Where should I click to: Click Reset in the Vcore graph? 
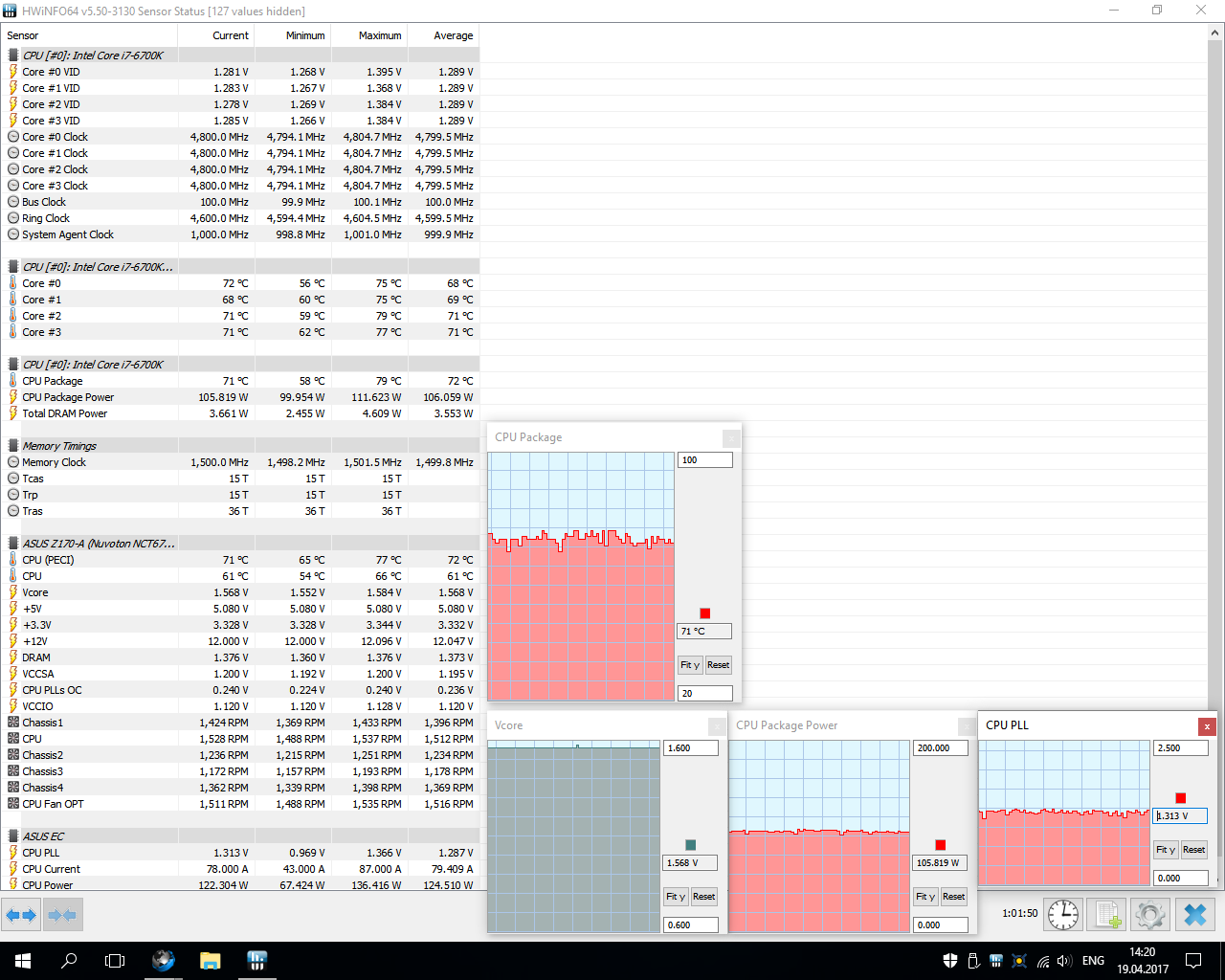(x=704, y=897)
